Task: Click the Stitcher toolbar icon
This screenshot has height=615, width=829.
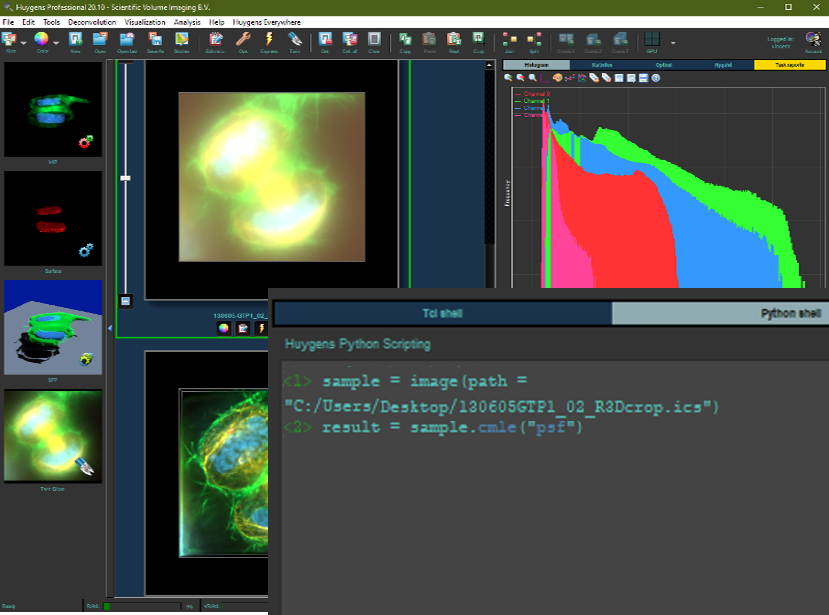Action: click(x=182, y=41)
